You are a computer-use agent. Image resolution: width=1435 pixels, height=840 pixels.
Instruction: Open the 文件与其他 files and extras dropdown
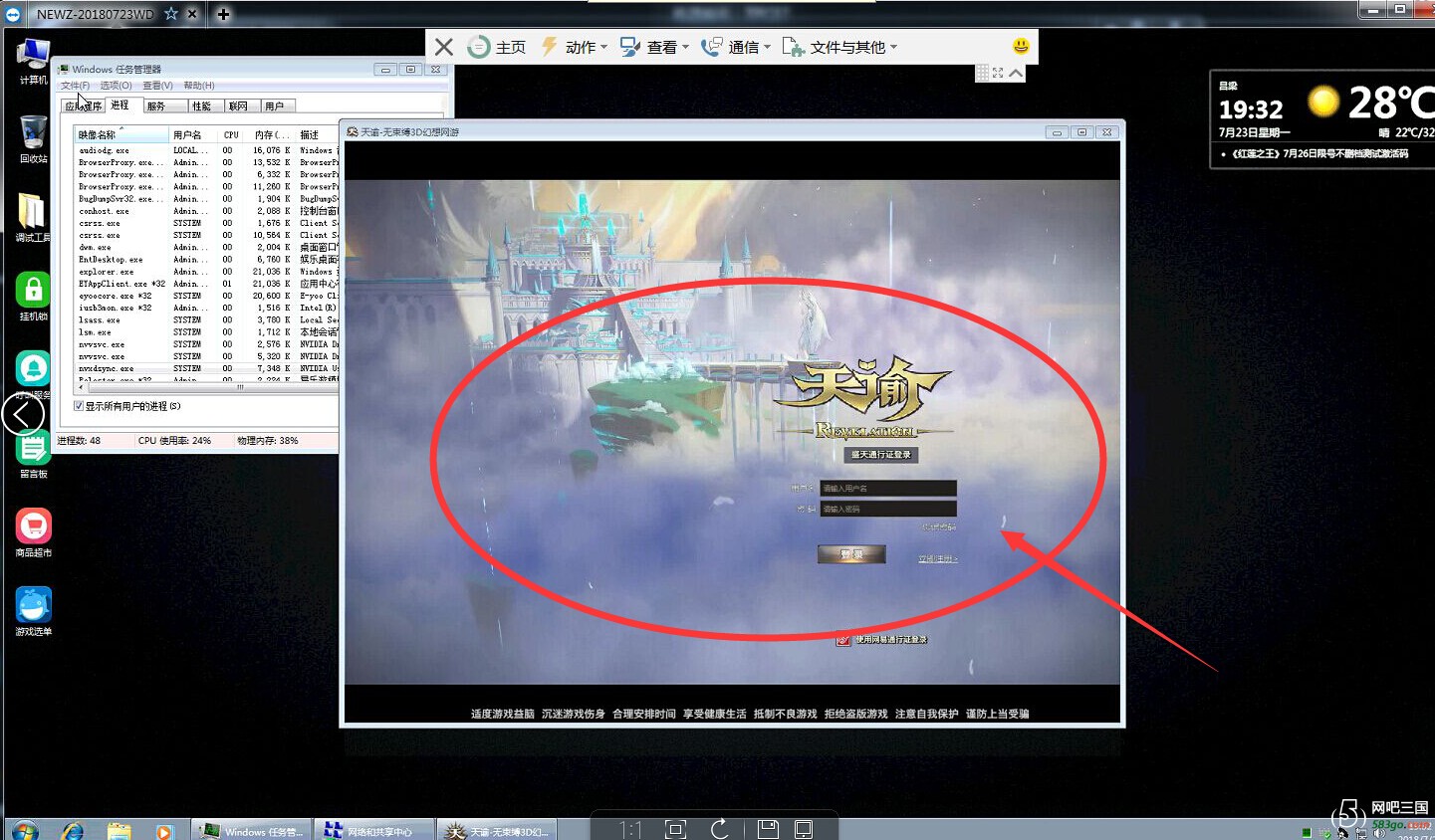(x=839, y=47)
